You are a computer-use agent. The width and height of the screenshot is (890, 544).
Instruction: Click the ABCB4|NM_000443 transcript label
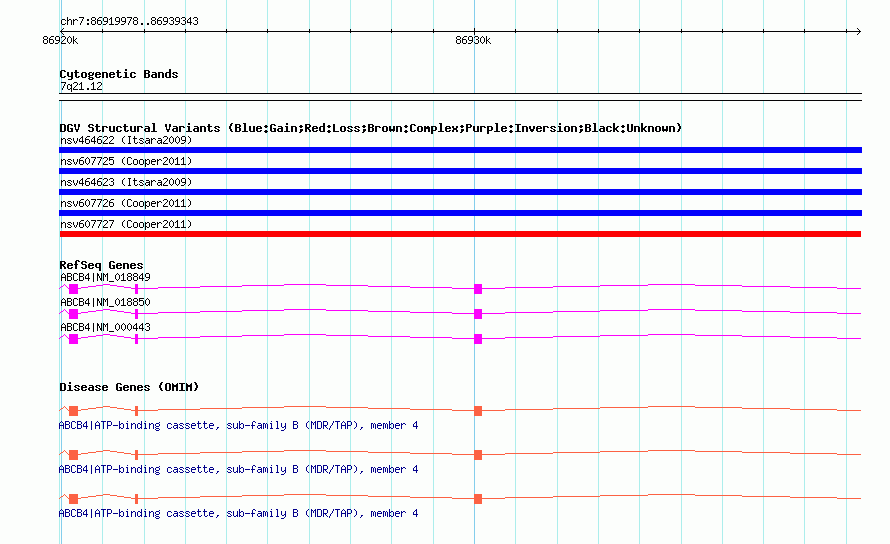tap(106, 327)
